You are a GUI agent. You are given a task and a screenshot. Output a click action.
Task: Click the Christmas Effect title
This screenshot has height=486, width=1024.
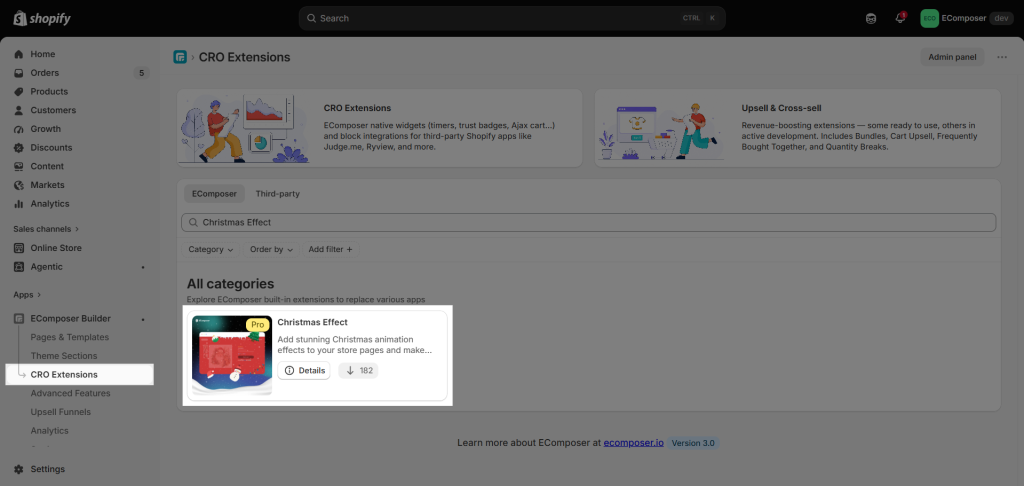312,322
